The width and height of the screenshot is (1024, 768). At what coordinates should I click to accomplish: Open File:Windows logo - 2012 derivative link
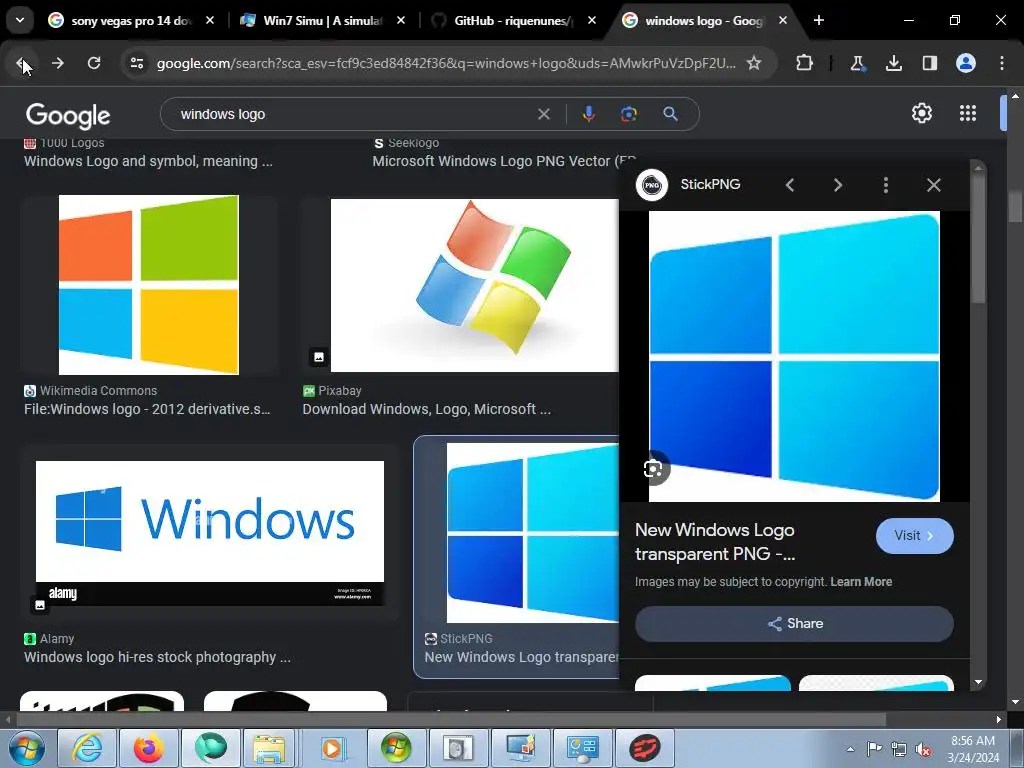pos(147,409)
